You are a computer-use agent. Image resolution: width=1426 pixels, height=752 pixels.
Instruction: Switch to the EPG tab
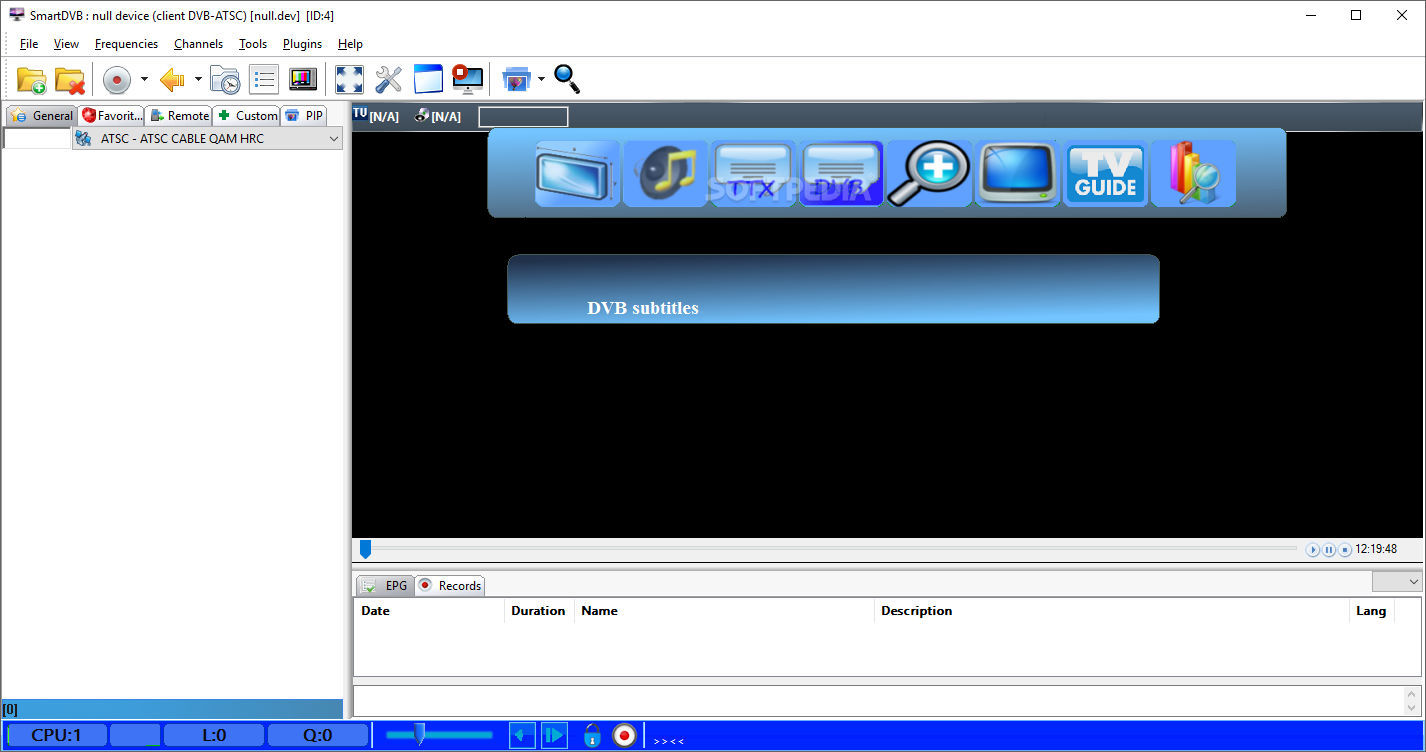point(384,586)
